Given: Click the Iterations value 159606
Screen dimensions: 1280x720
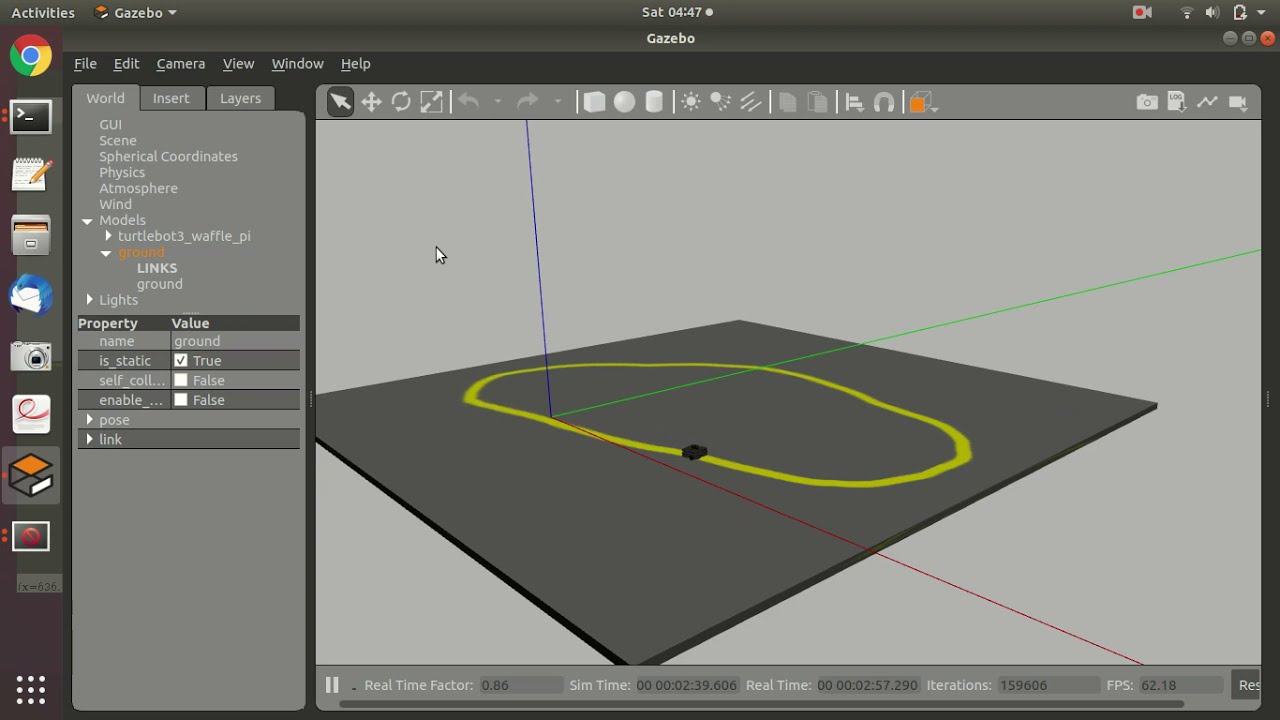Looking at the screenshot, I should [x=1047, y=685].
